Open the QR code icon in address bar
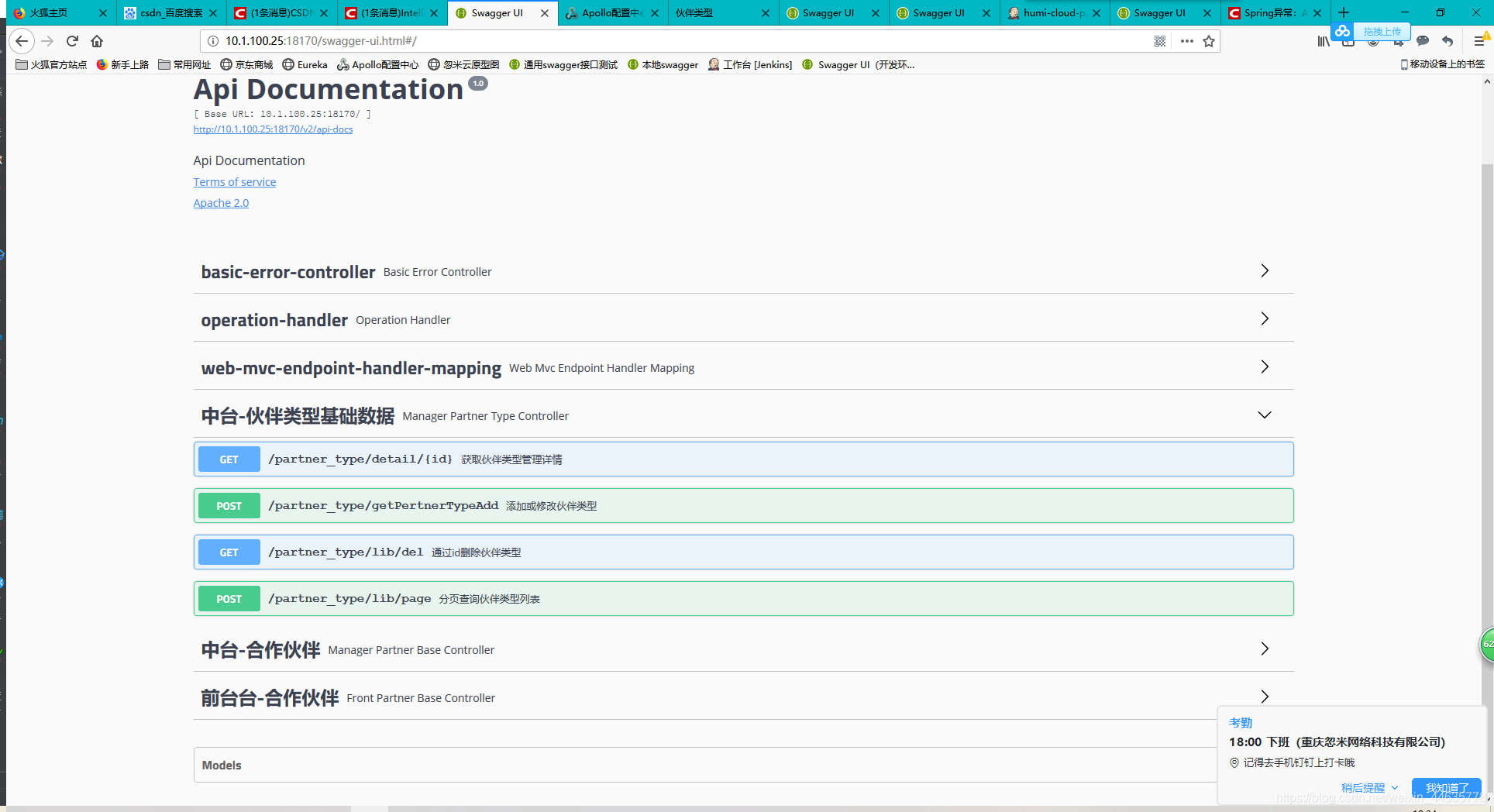Screen dimensions: 1494x812 coord(1160,41)
